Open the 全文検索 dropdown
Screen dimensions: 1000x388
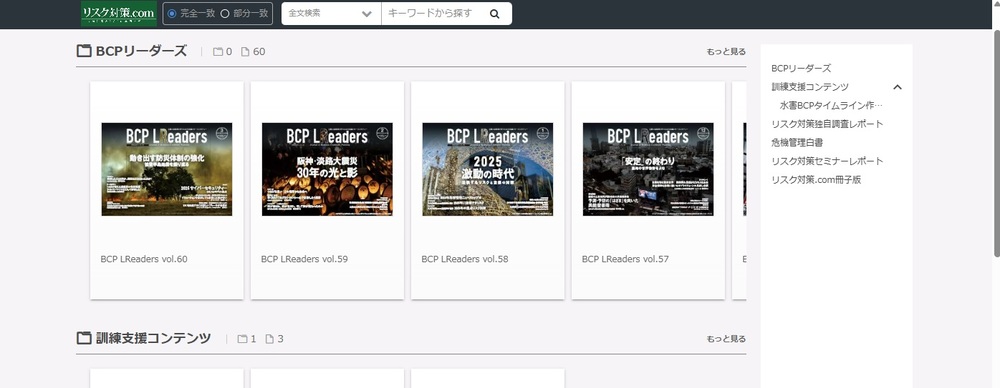click(x=331, y=13)
